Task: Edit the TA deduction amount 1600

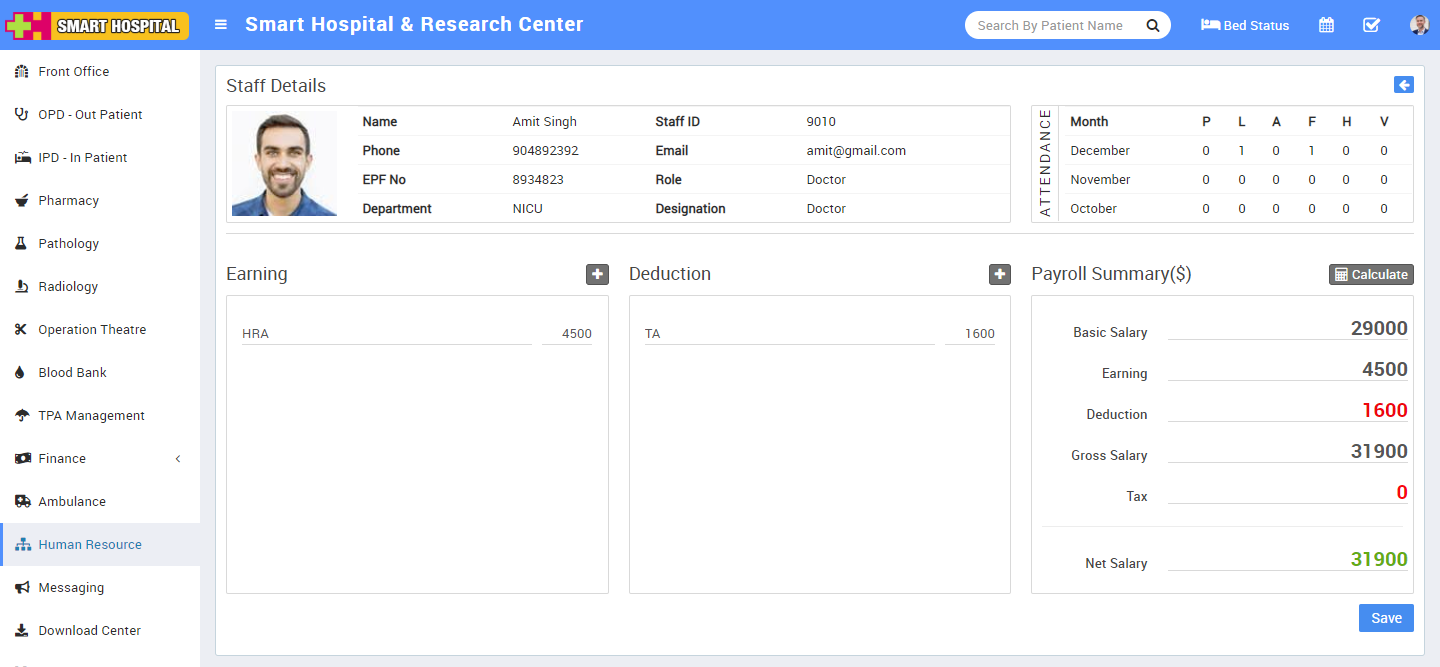Action: click(966, 334)
